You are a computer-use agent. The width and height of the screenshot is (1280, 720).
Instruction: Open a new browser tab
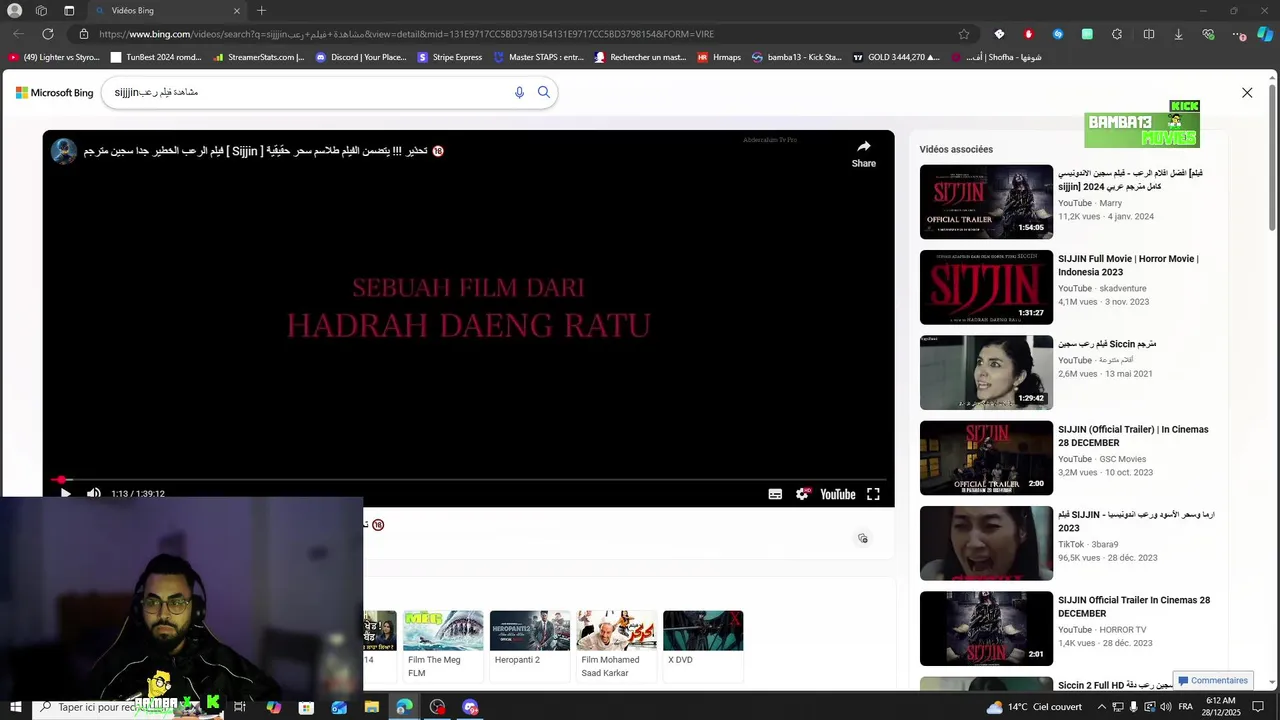coord(261,11)
